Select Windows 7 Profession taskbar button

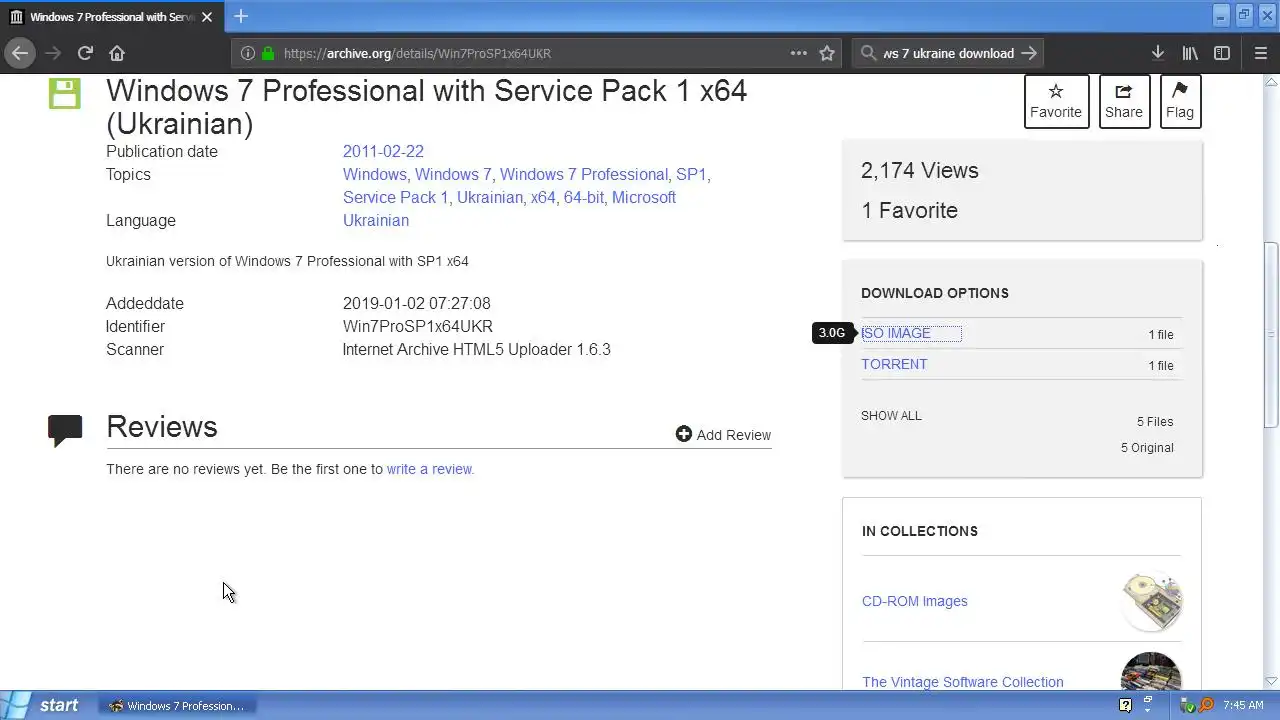pos(176,706)
